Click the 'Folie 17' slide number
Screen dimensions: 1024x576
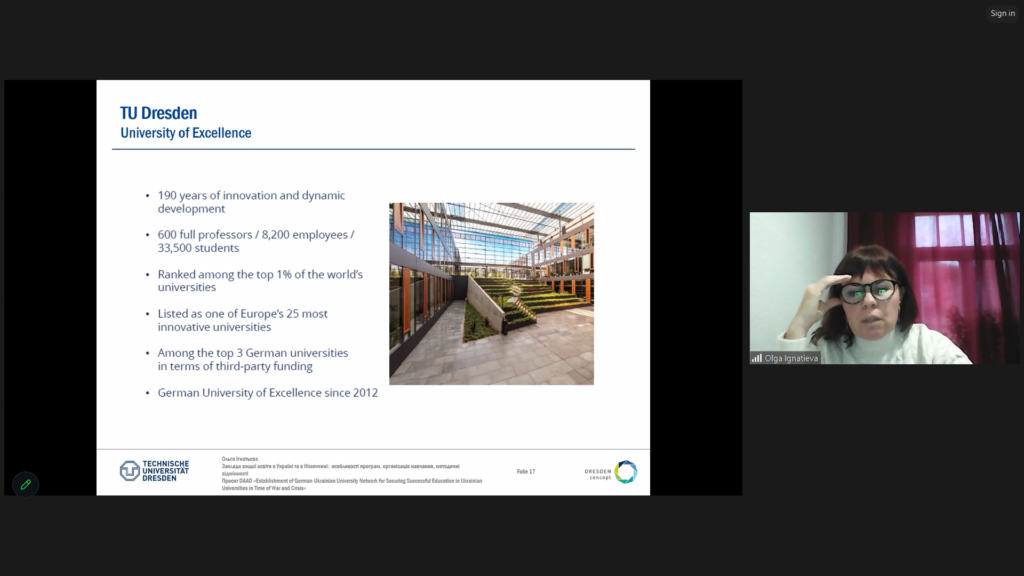click(x=526, y=472)
